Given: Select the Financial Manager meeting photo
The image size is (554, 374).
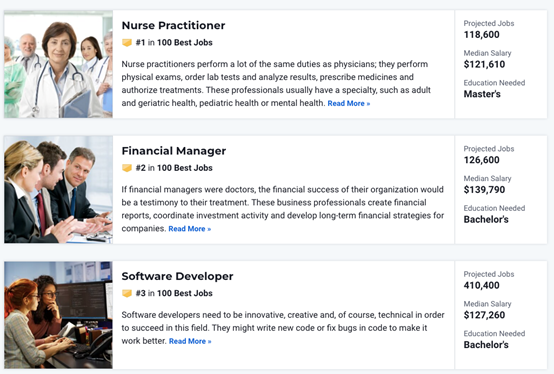Looking at the screenshot, I should coord(58,190).
